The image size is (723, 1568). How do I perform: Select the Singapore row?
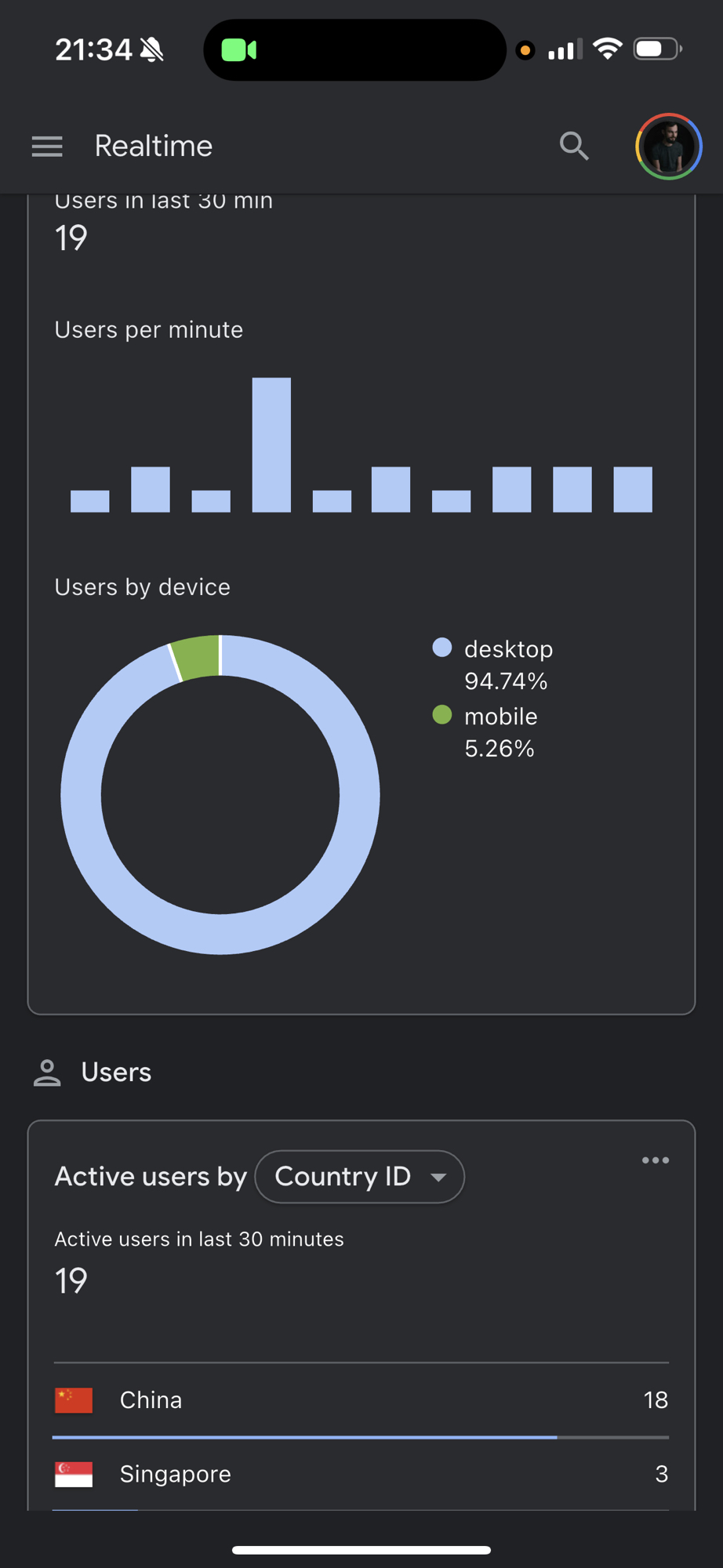[361, 1474]
